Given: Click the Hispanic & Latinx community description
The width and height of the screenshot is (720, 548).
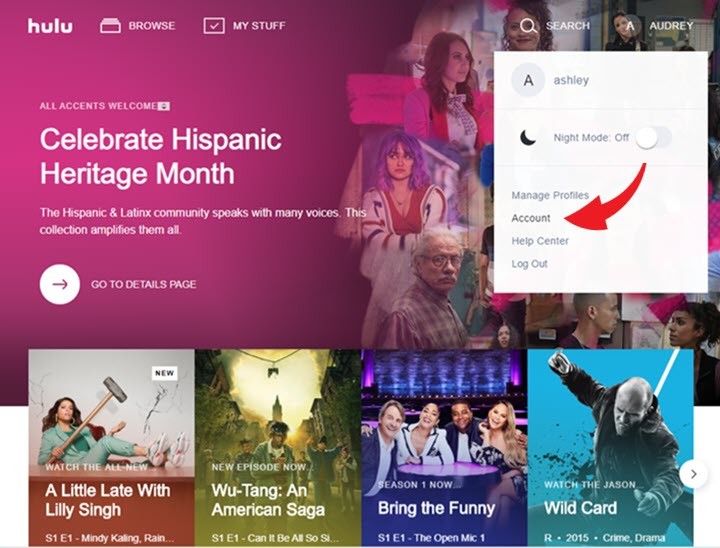Looking at the screenshot, I should click(202, 221).
